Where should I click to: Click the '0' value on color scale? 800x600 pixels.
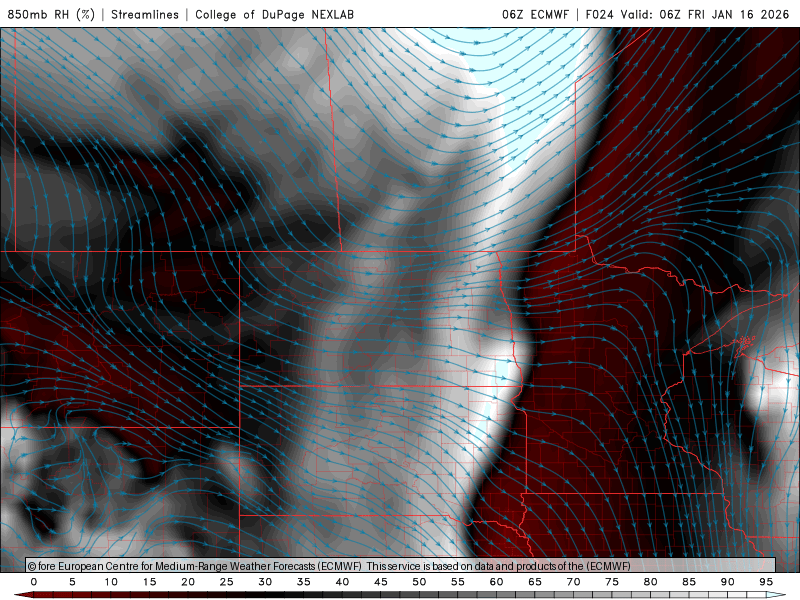pos(34,582)
